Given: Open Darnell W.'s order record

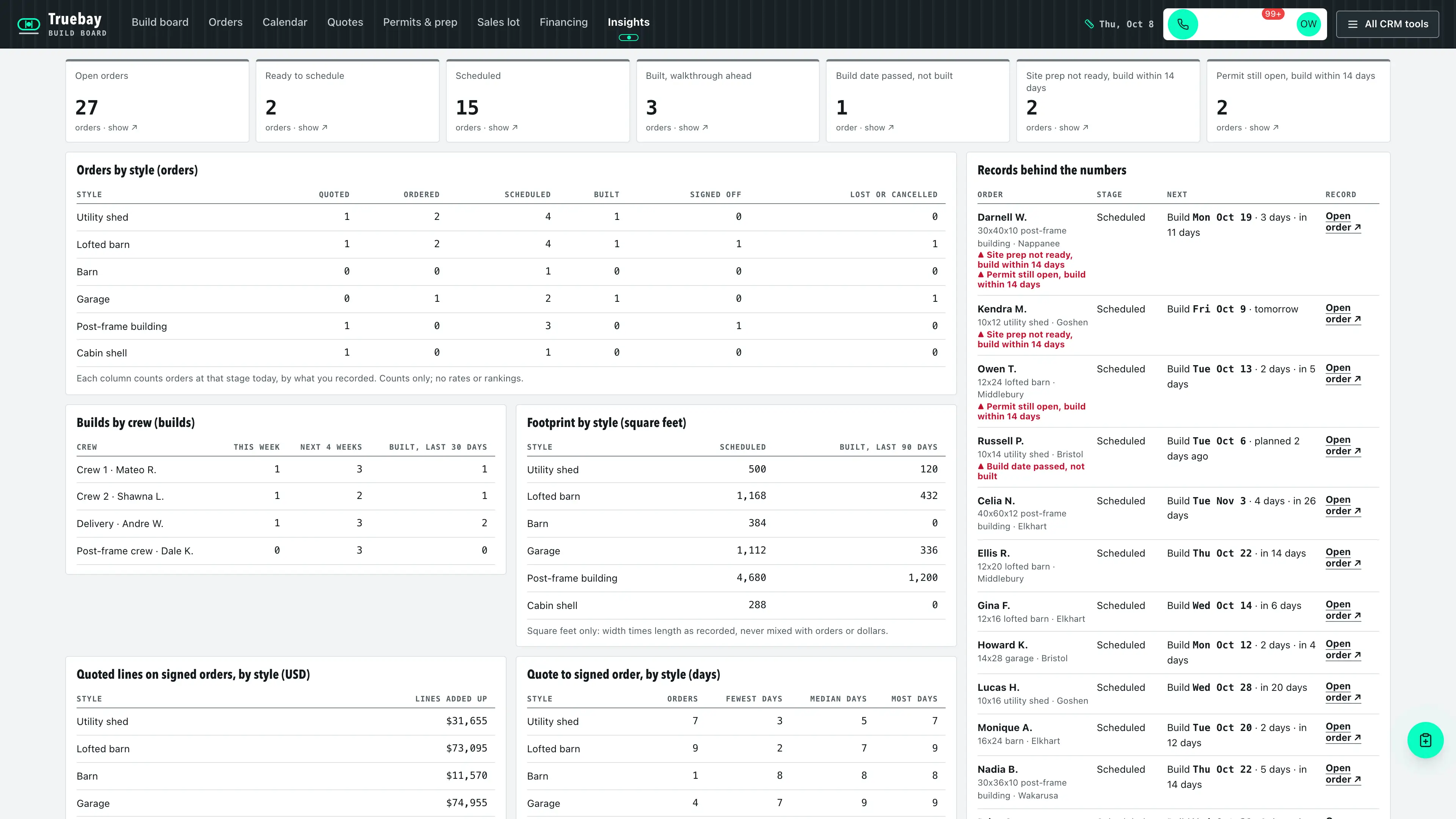Looking at the screenshot, I should click(1343, 221).
